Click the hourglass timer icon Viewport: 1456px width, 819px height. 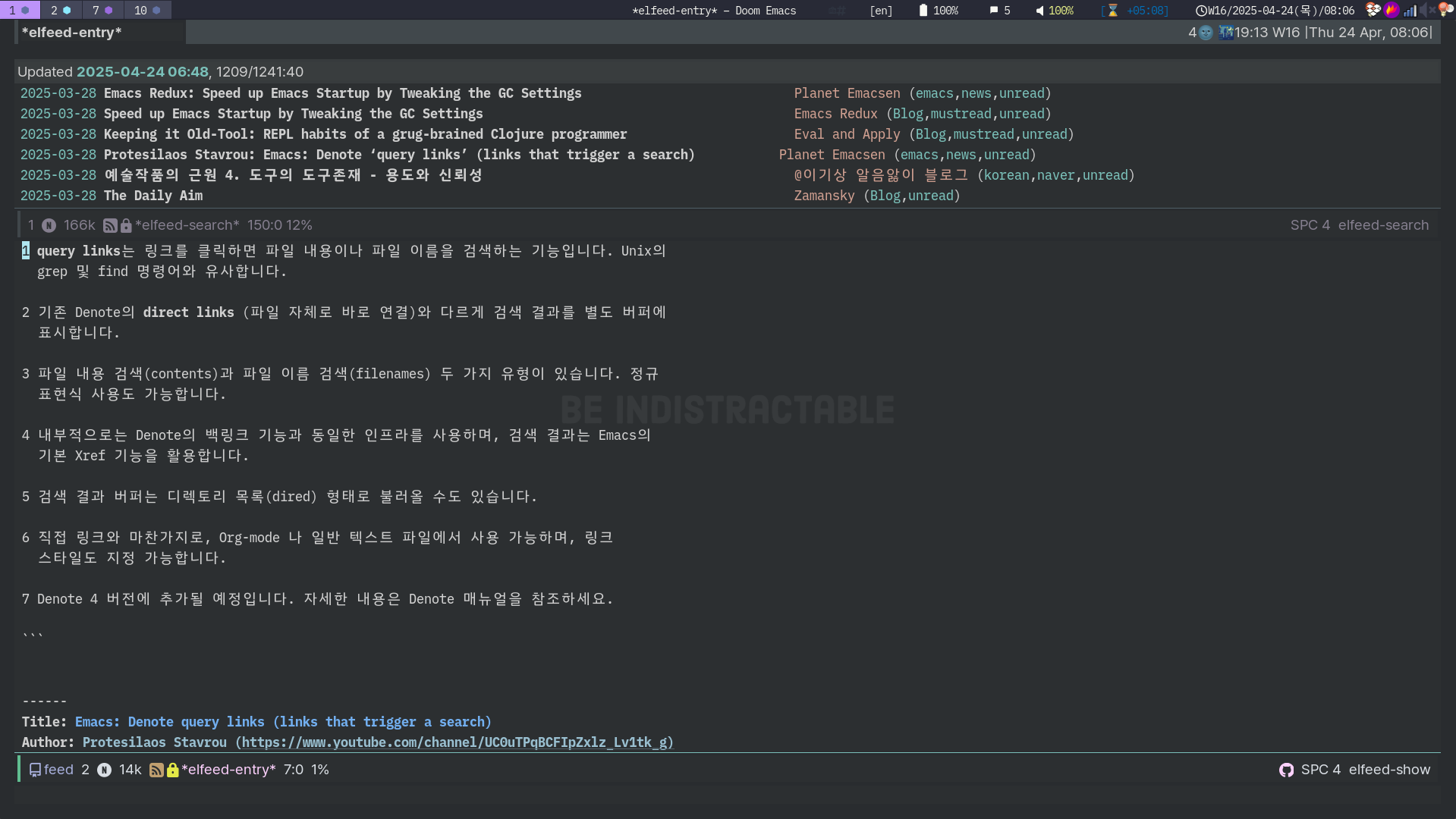(x=1113, y=11)
